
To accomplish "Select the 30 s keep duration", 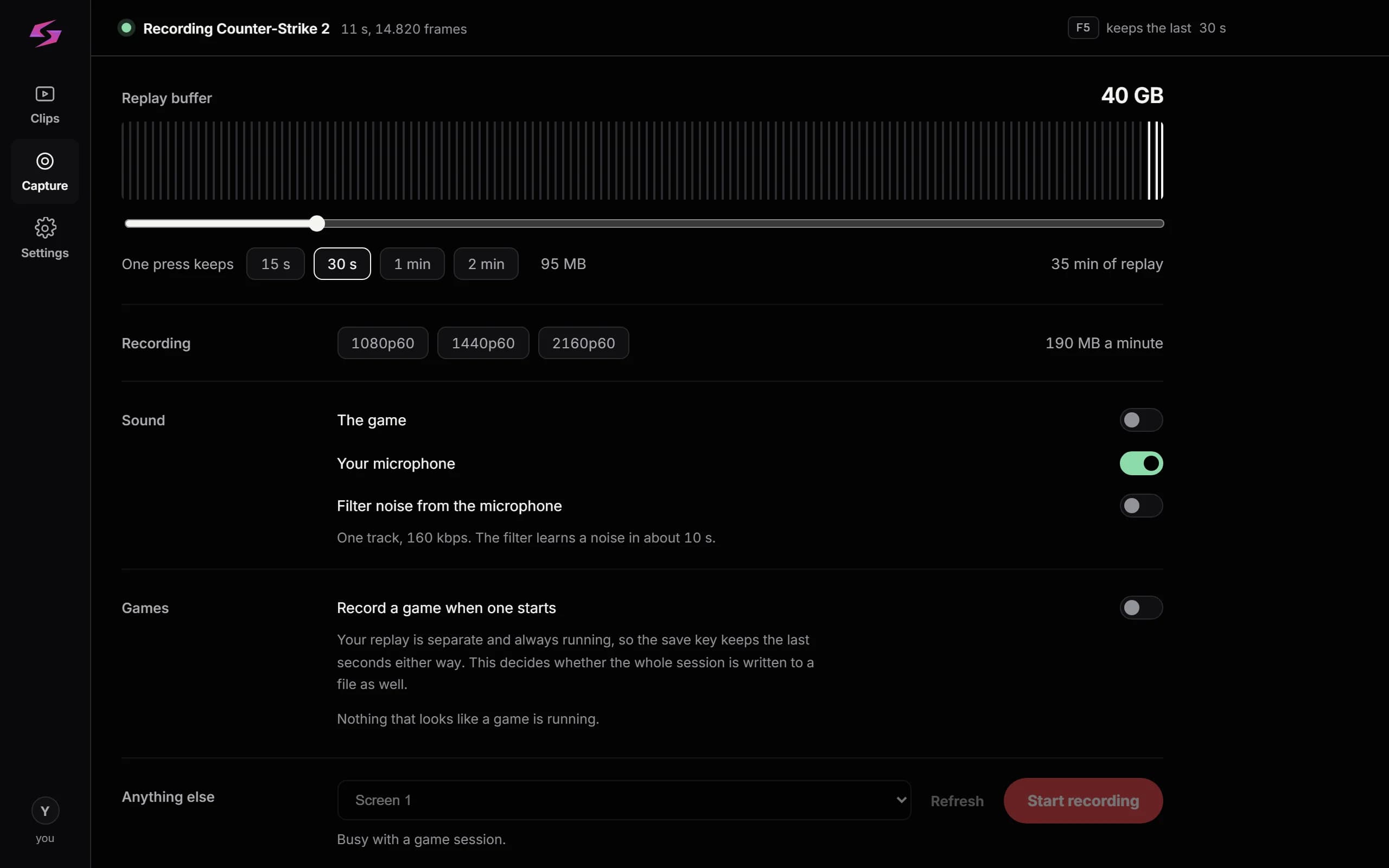I will pos(342,264).
